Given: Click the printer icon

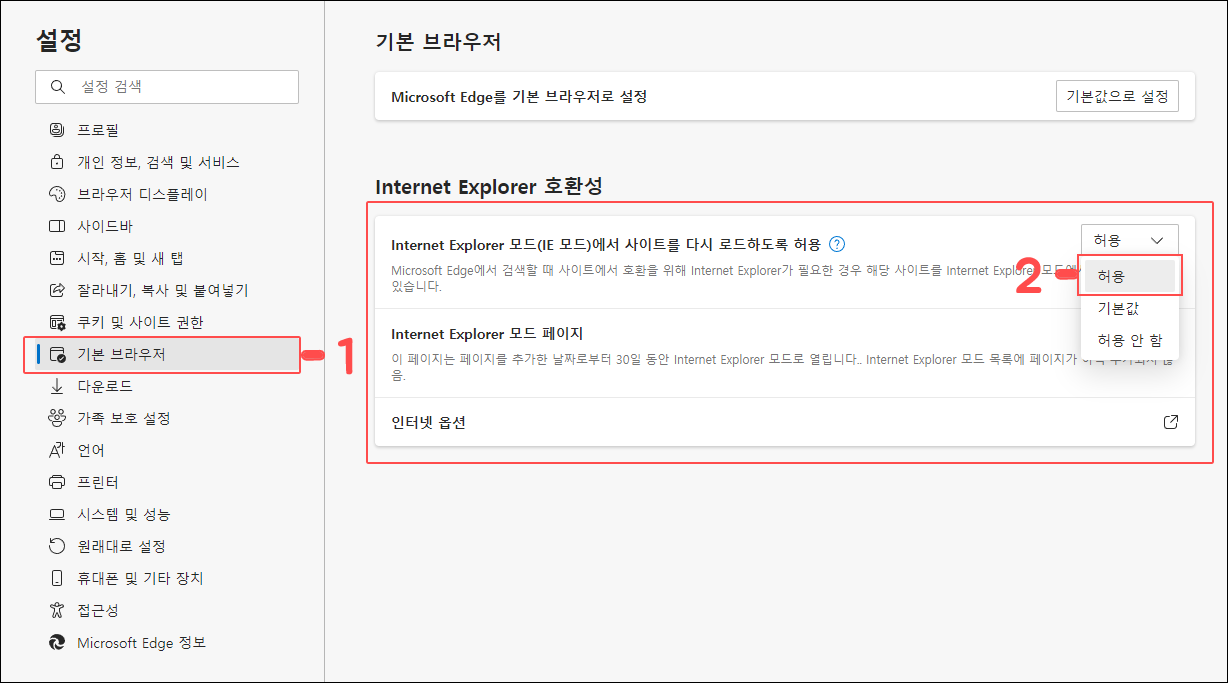Looking at the screenshot, I should pos(57,482).
